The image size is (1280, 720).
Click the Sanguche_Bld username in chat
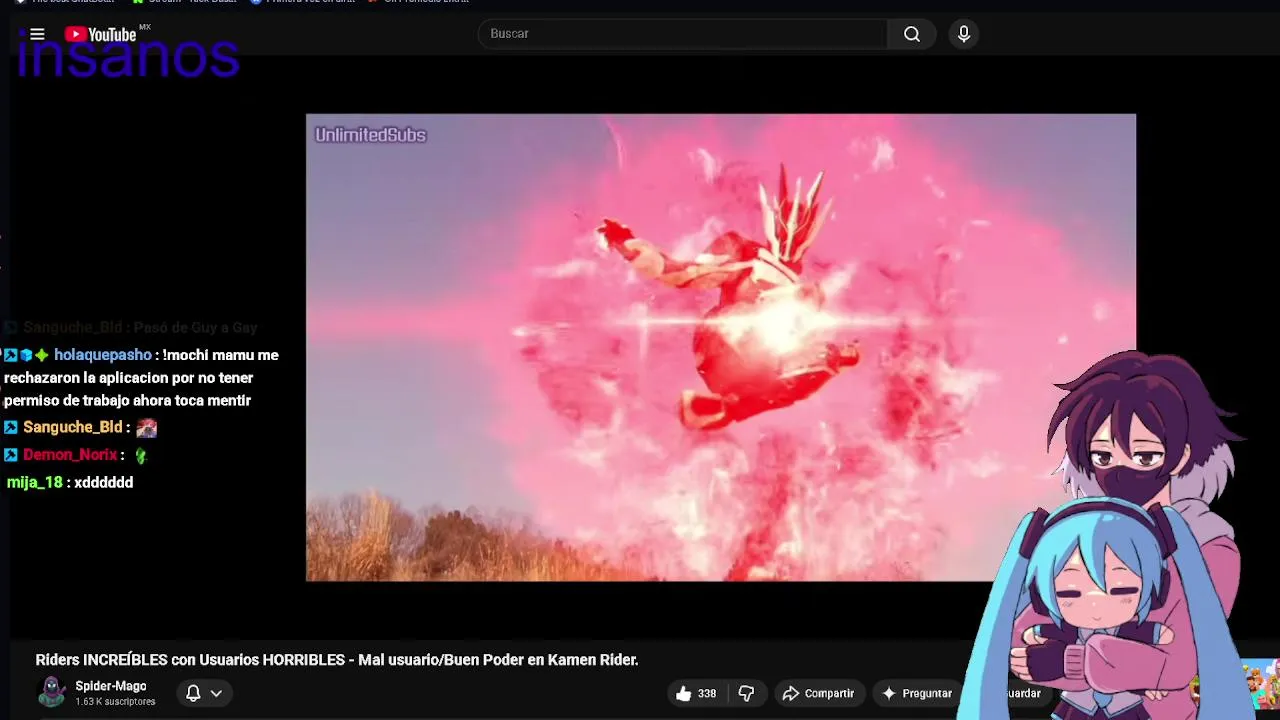click(x=72, y=427)
